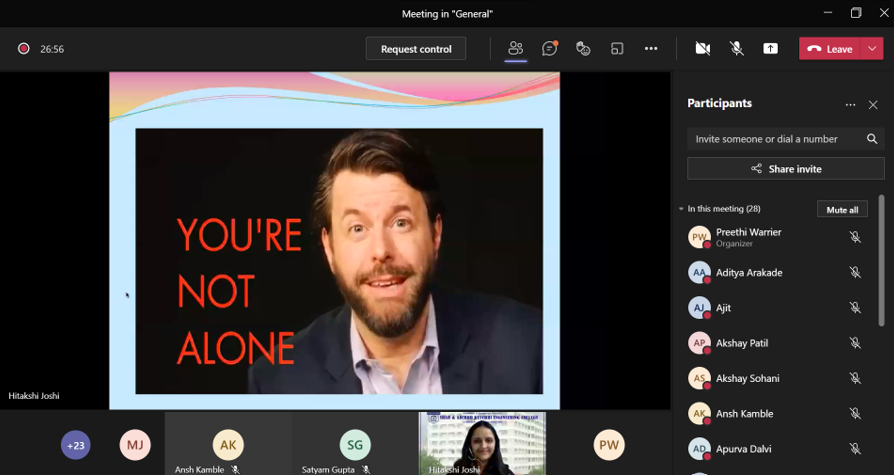The width and height of the screenshot is (894, 475).
Task: Click the Mute all button
Action: click(x=842, y=209)
